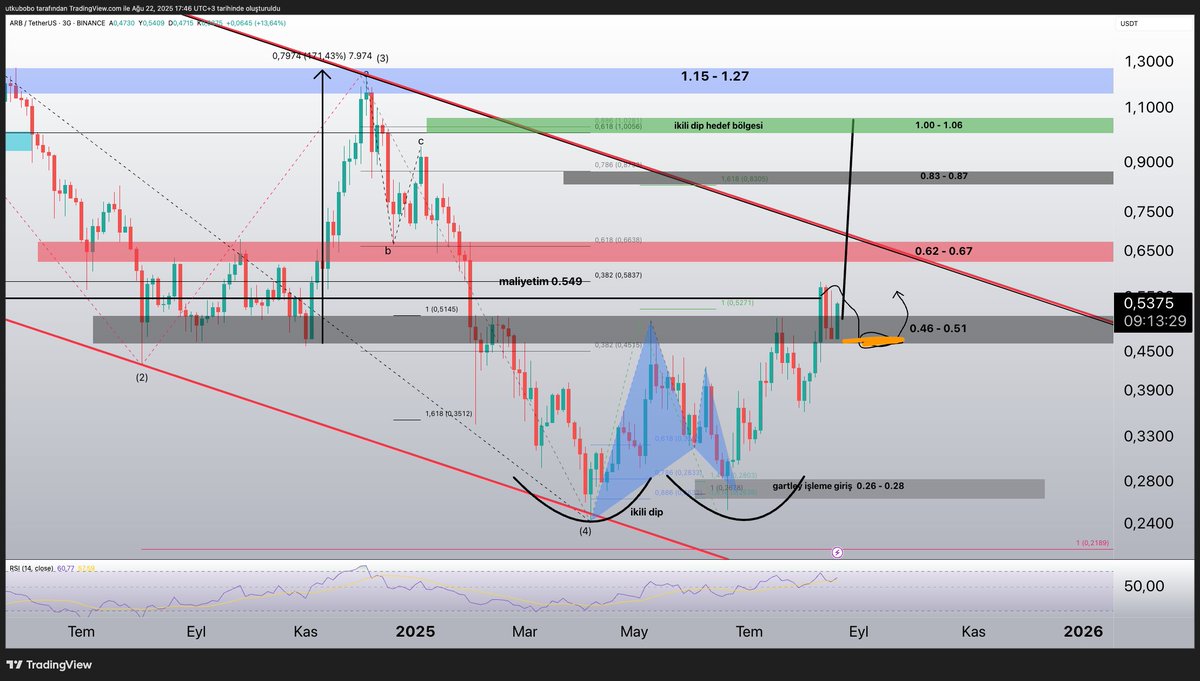Click the 'May' month label on time axis
1200x681 pixels.
click(635, 632)
